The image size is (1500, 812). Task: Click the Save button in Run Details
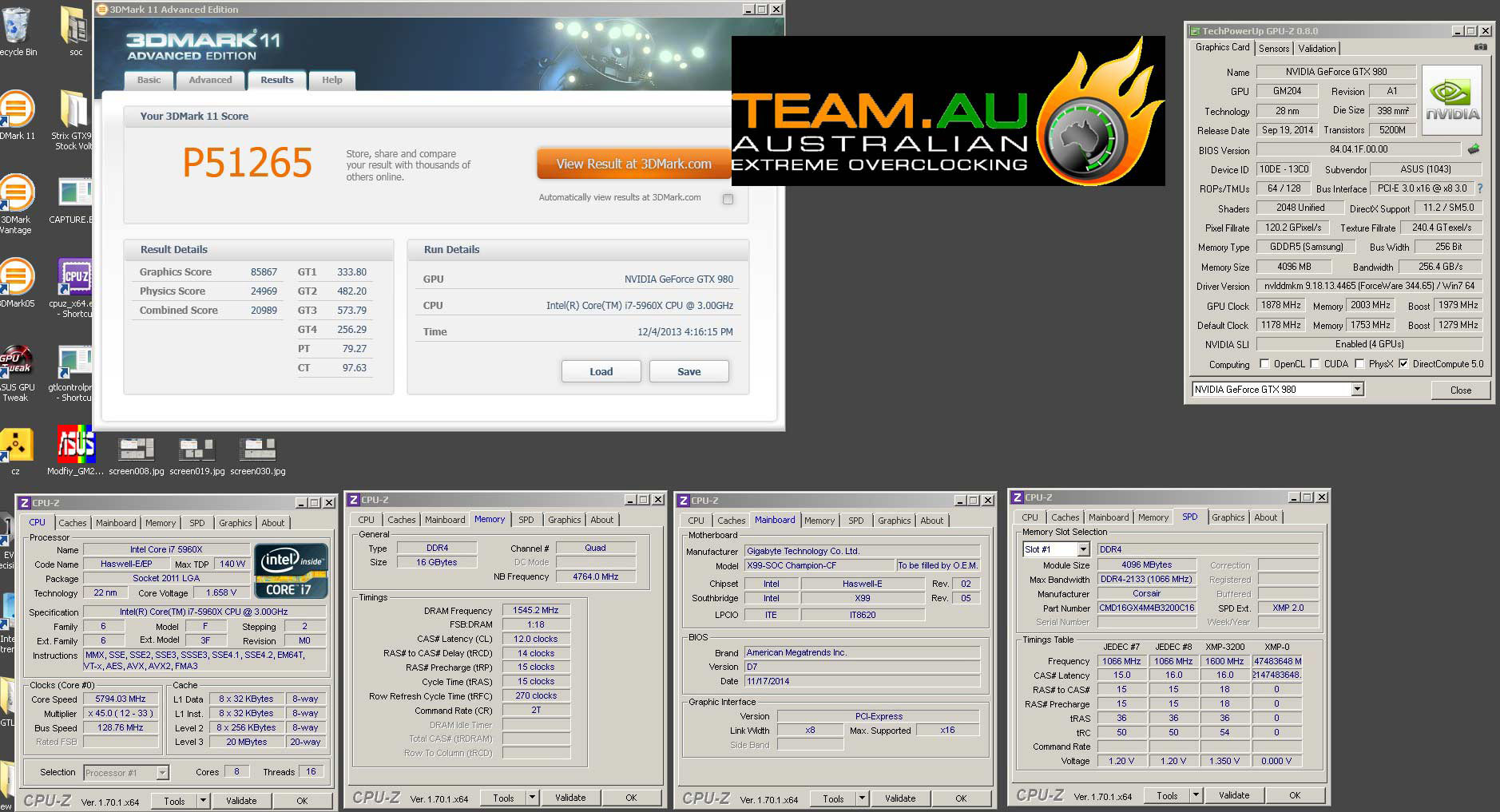(x=689, y=371)
